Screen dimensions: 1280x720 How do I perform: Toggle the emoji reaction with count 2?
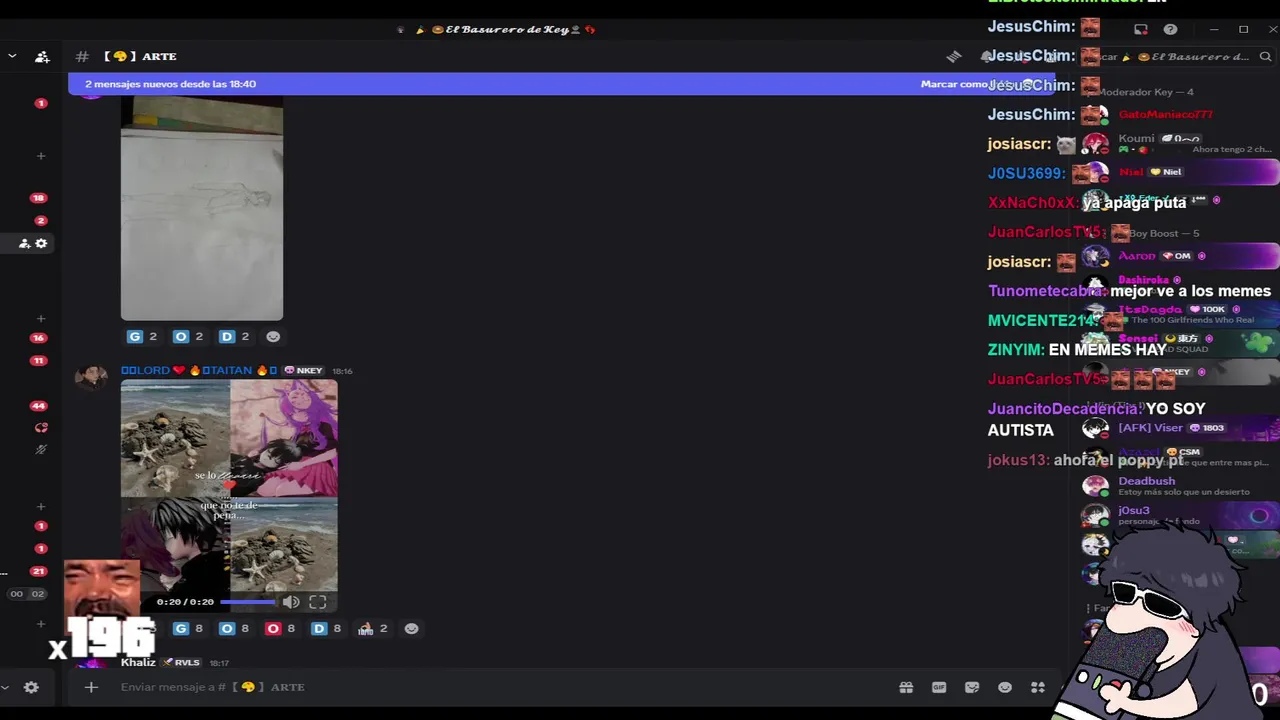click(372, 628)
